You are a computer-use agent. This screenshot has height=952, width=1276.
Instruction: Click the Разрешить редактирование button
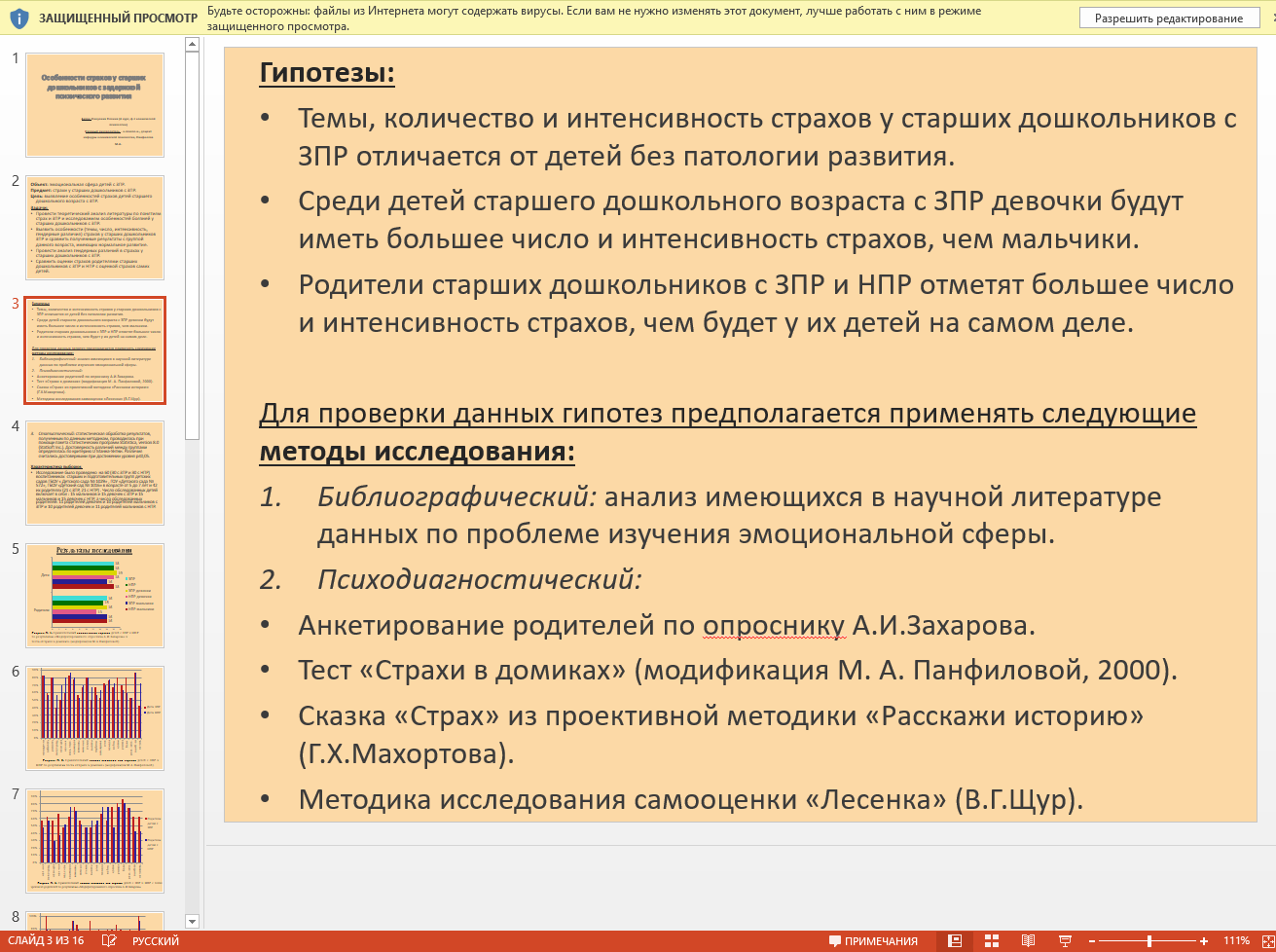click(1168, 18)
